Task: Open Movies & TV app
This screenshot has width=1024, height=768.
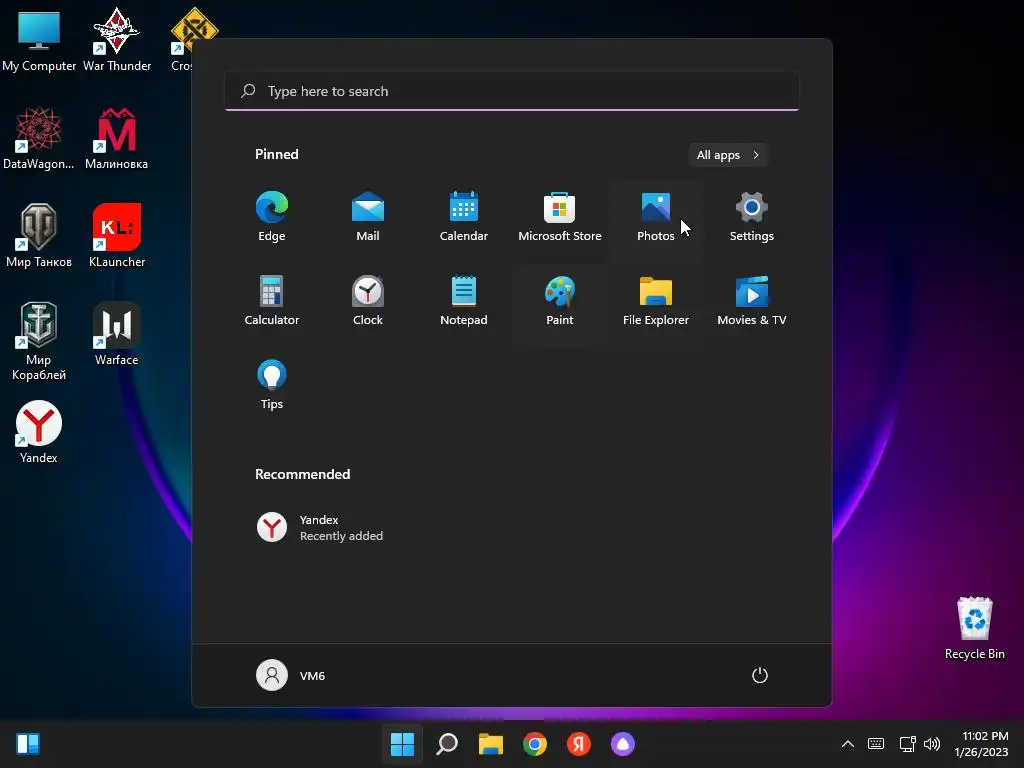Action: (752, 301)
